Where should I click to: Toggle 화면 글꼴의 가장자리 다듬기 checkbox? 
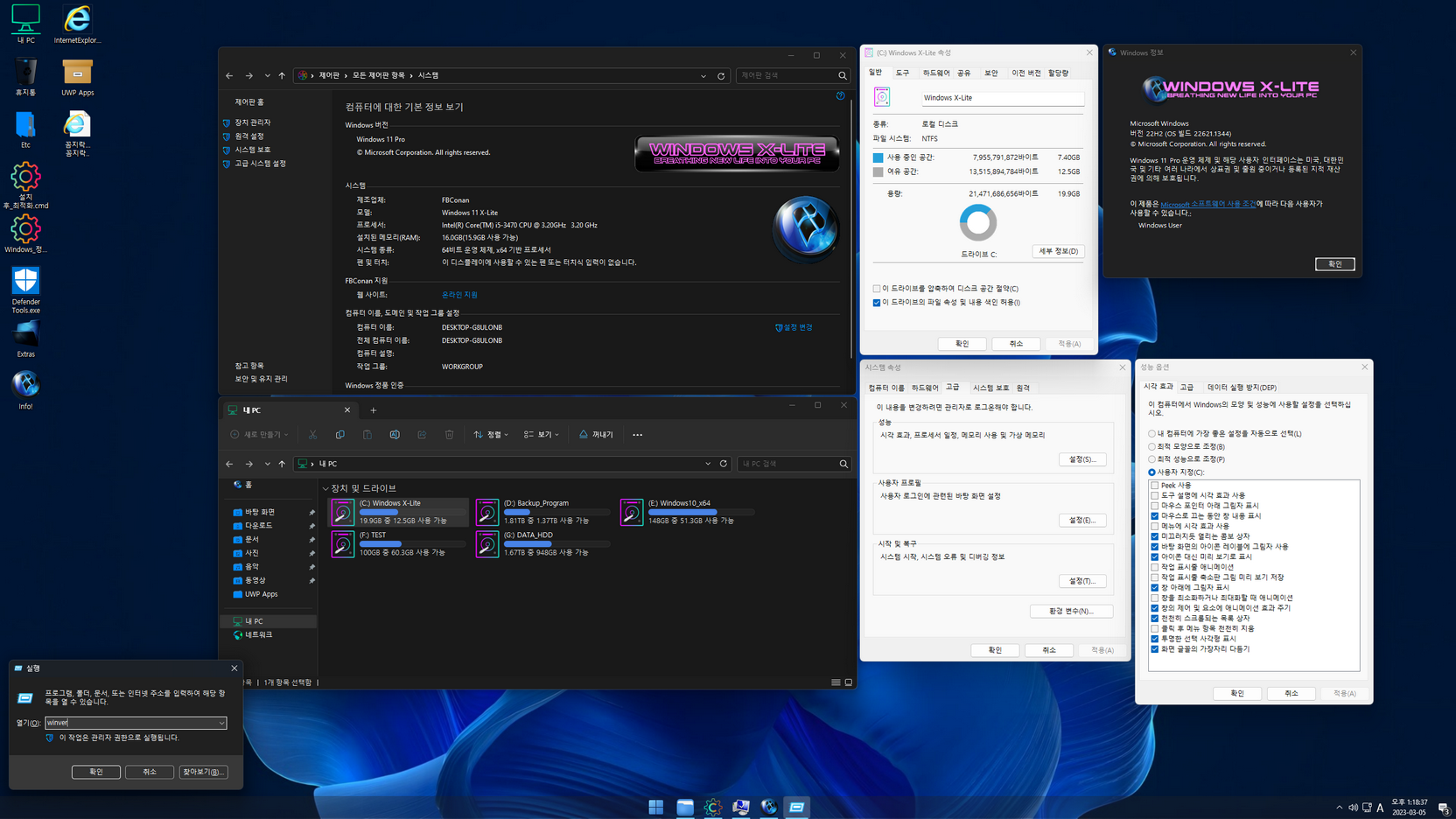pyautogui.click(x=1155, y=649)
